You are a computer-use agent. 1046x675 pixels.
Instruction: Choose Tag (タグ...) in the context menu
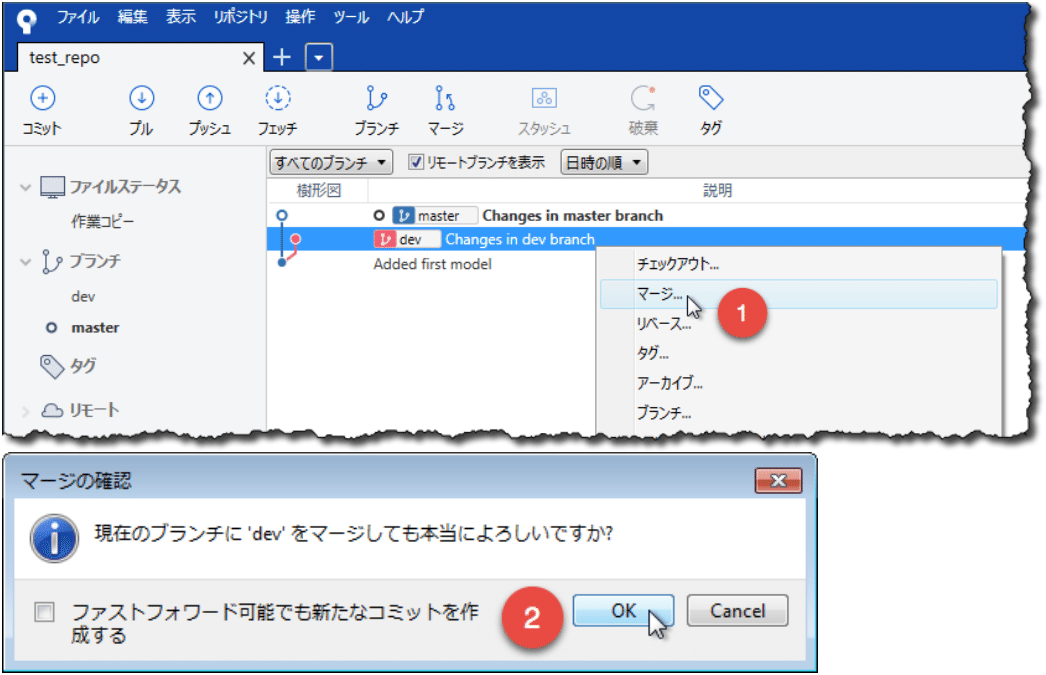tap(799, 354)
